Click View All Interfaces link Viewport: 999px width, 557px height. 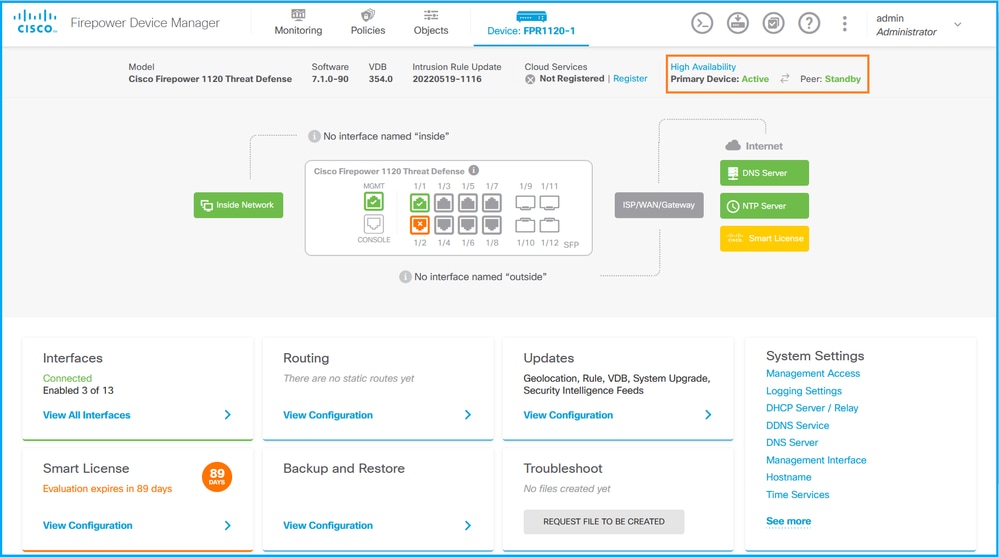[87, 415]
